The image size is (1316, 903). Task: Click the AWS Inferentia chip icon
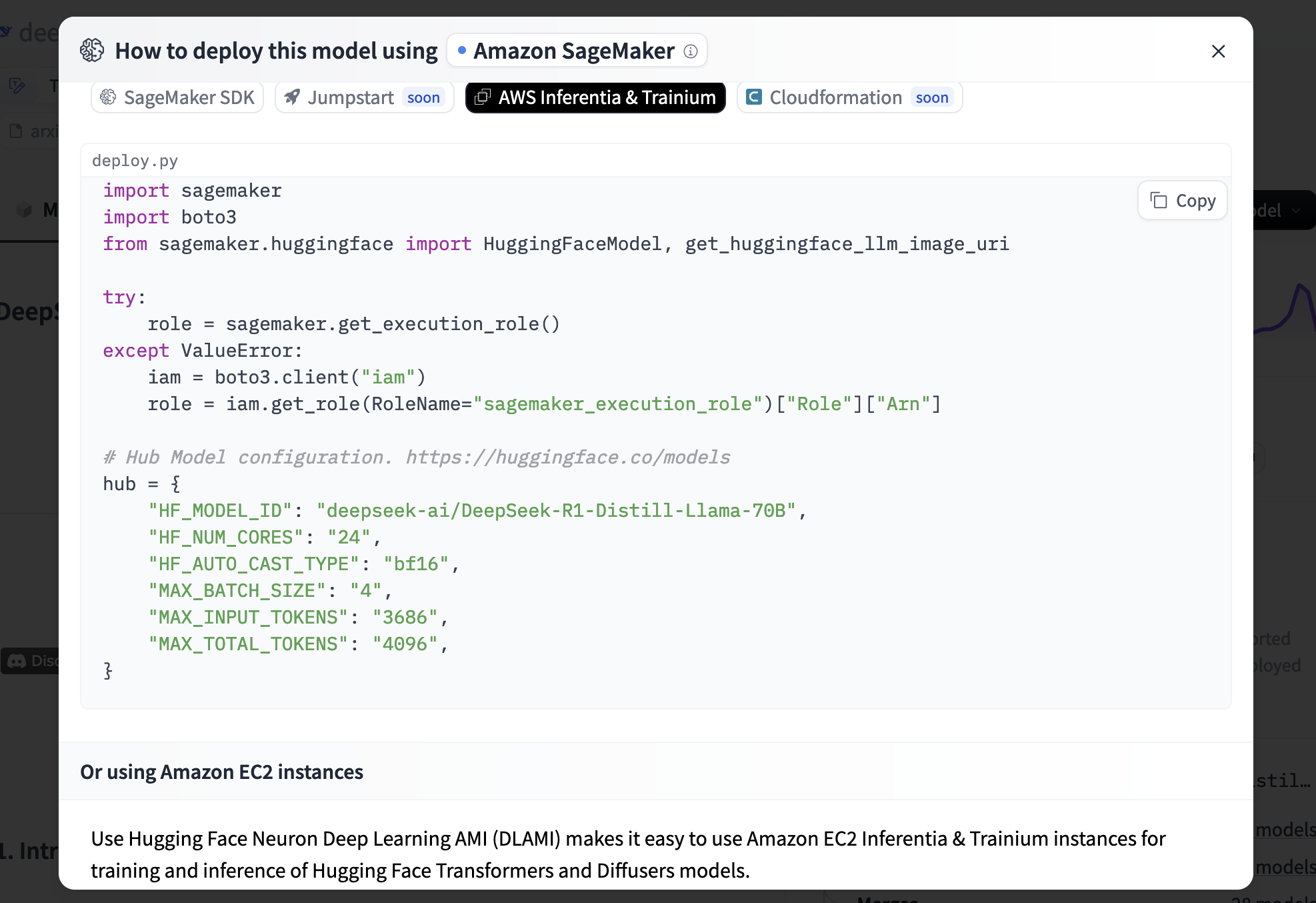[482, 97]
